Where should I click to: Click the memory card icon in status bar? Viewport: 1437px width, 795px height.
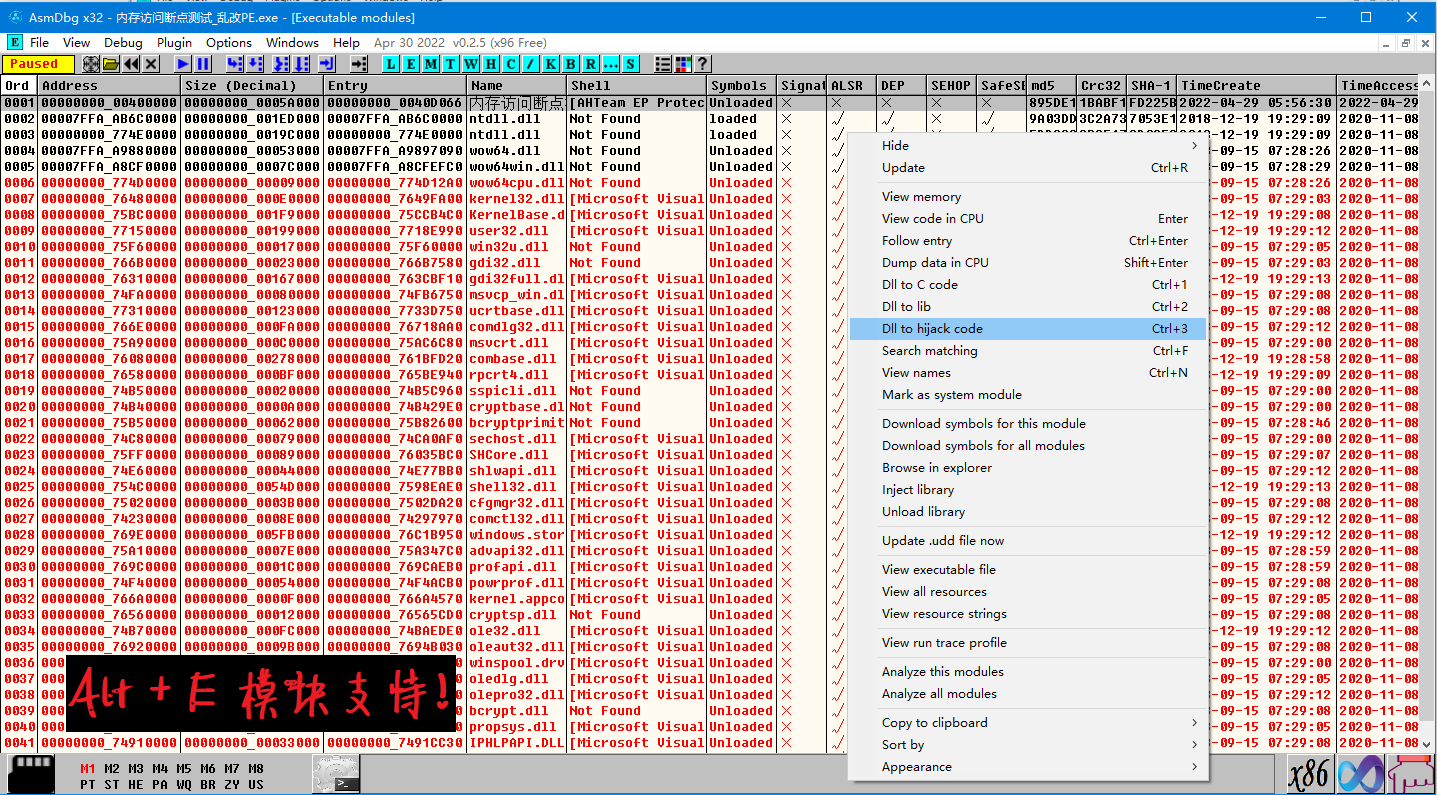pos(31,775)
